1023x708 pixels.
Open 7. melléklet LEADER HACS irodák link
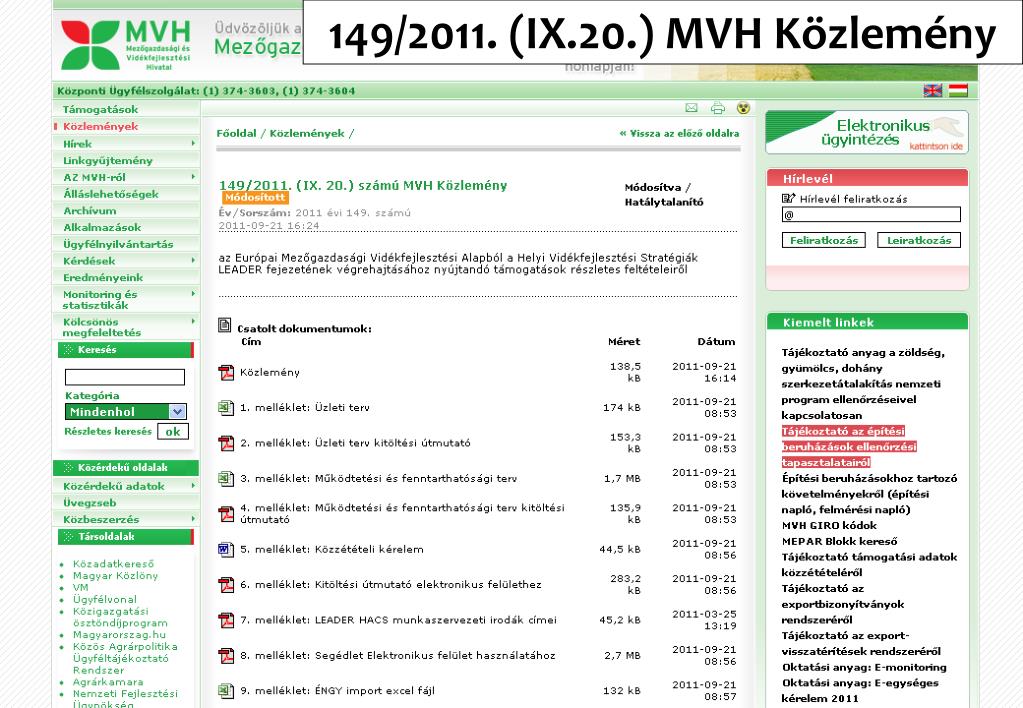pyautogui.click(x=399, y=620)
